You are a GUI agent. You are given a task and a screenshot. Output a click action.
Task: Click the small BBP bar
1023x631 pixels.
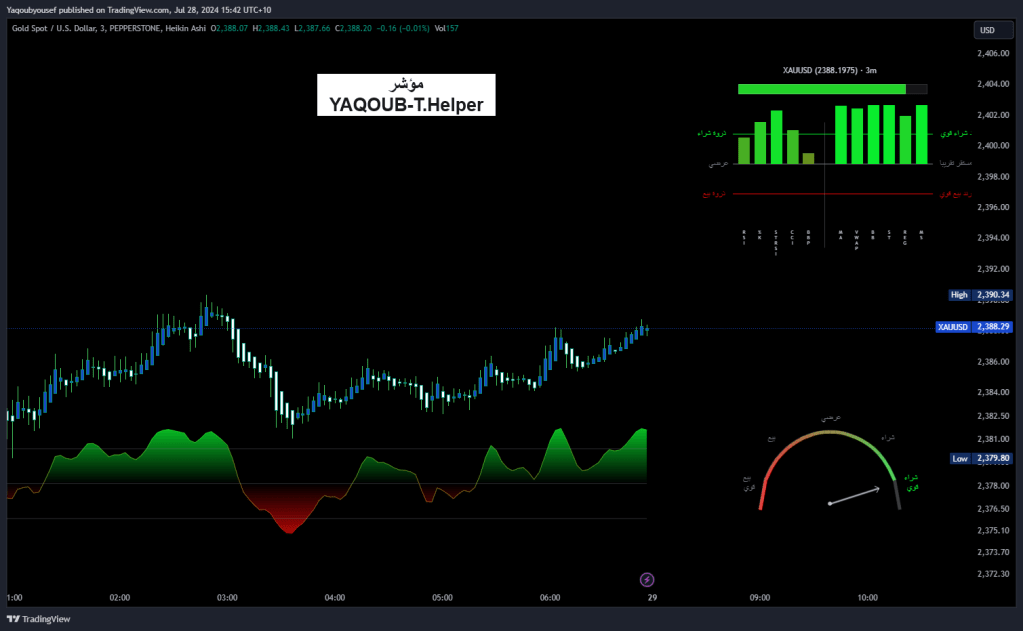click(808, 158)
